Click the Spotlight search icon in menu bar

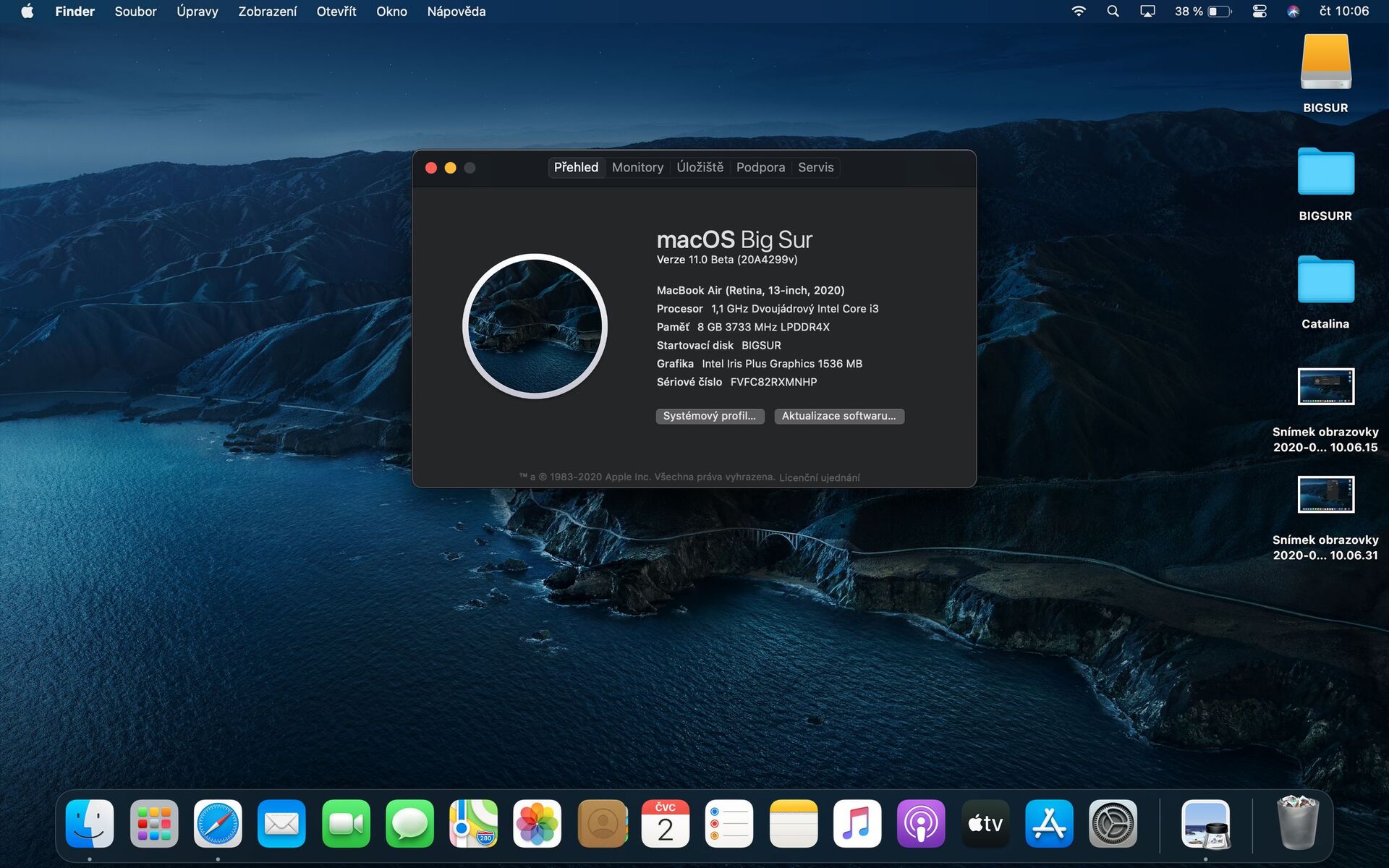[1113, 11]
